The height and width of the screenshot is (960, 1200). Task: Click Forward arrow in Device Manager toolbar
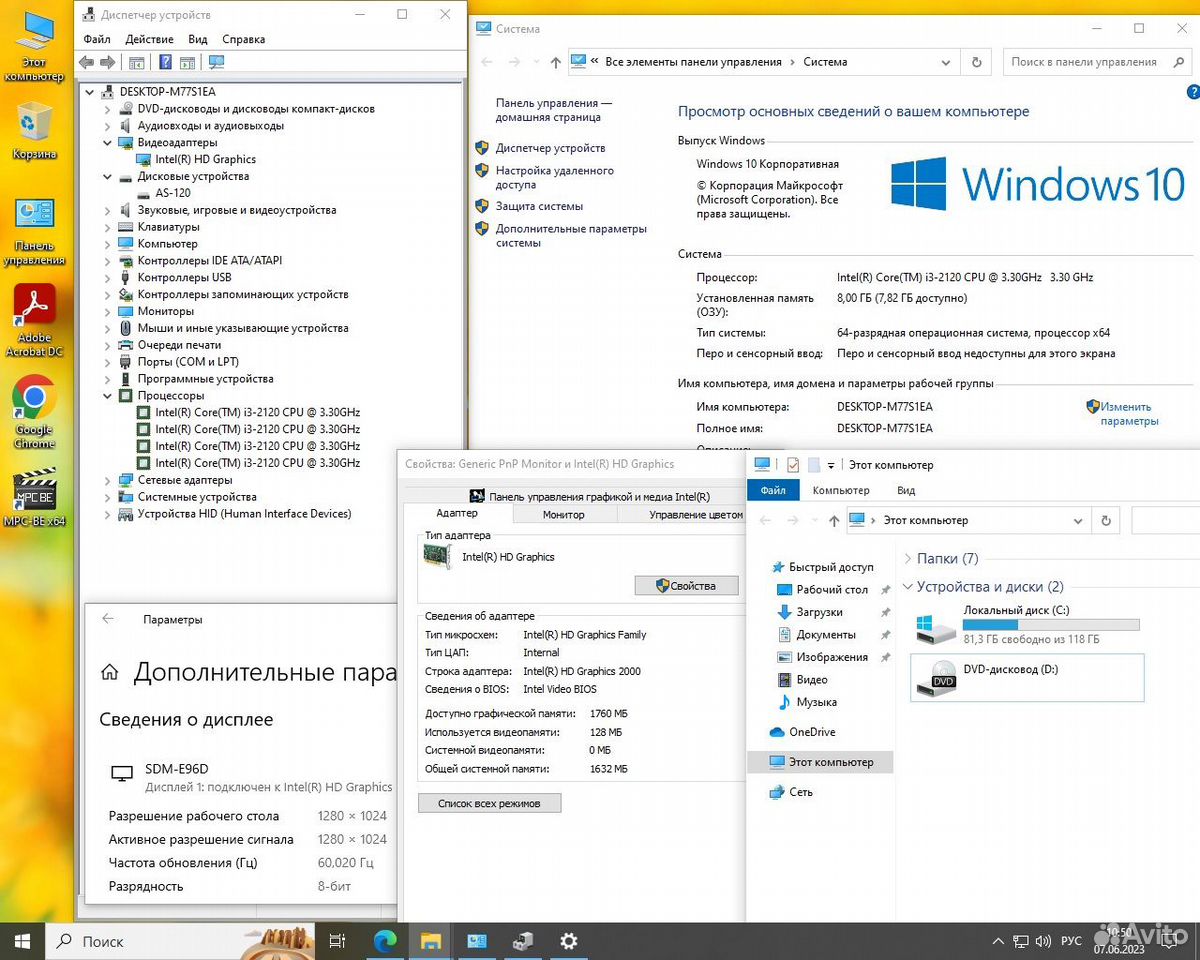click(108, 62)
